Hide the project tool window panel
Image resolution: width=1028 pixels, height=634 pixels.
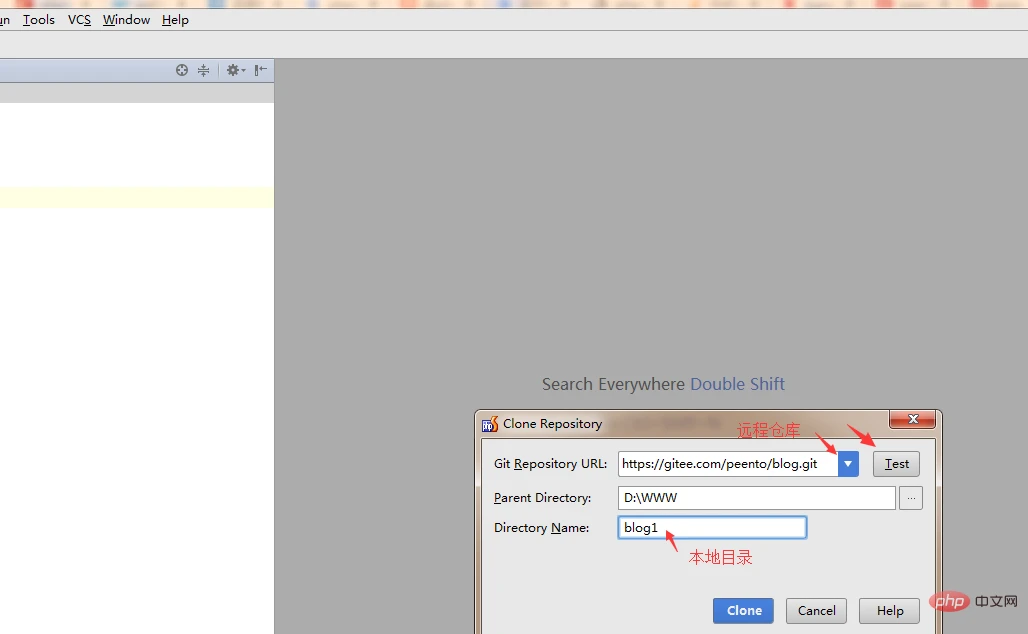pyautogui.click(x=260, y=70)
